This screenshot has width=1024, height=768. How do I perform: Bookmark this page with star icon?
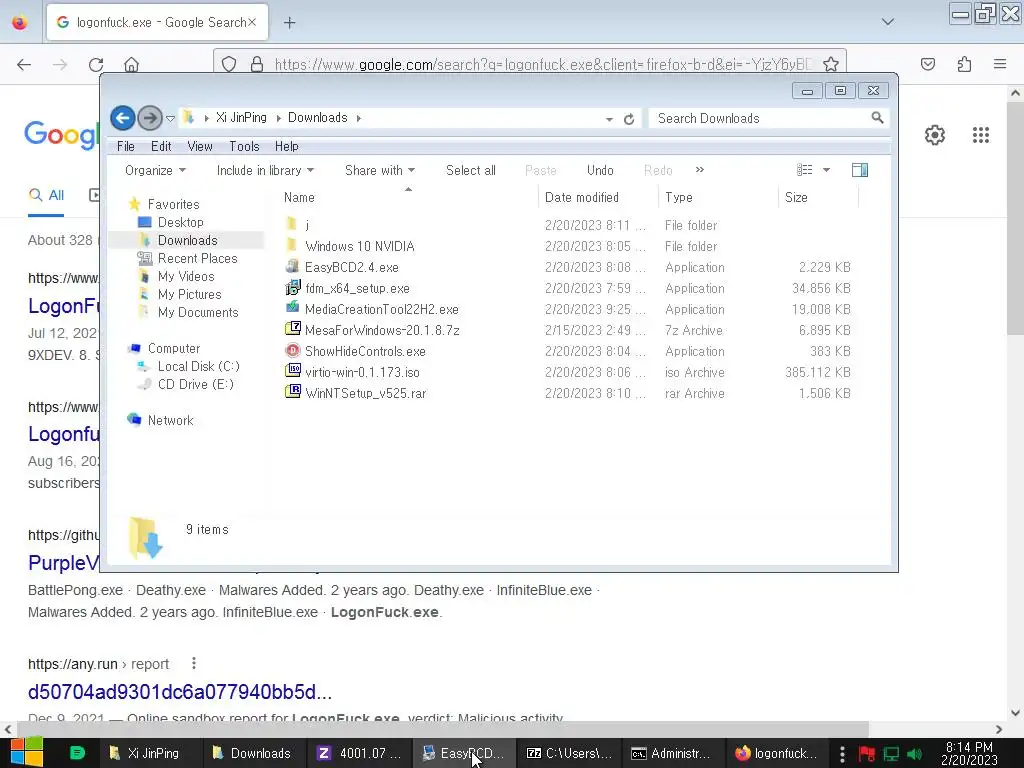(831, 64)
